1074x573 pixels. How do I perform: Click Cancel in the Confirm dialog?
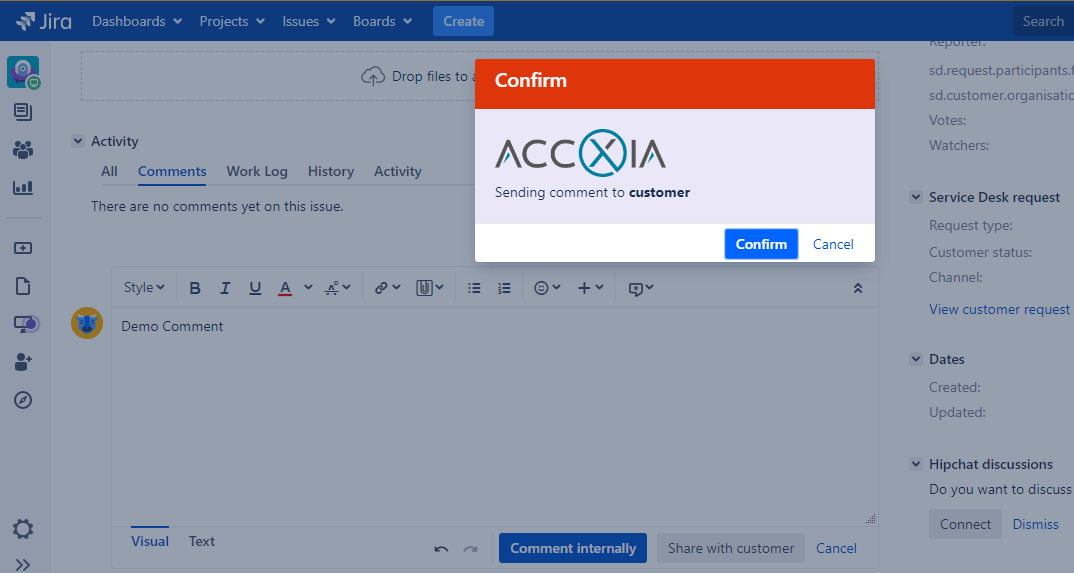[833, 244]
